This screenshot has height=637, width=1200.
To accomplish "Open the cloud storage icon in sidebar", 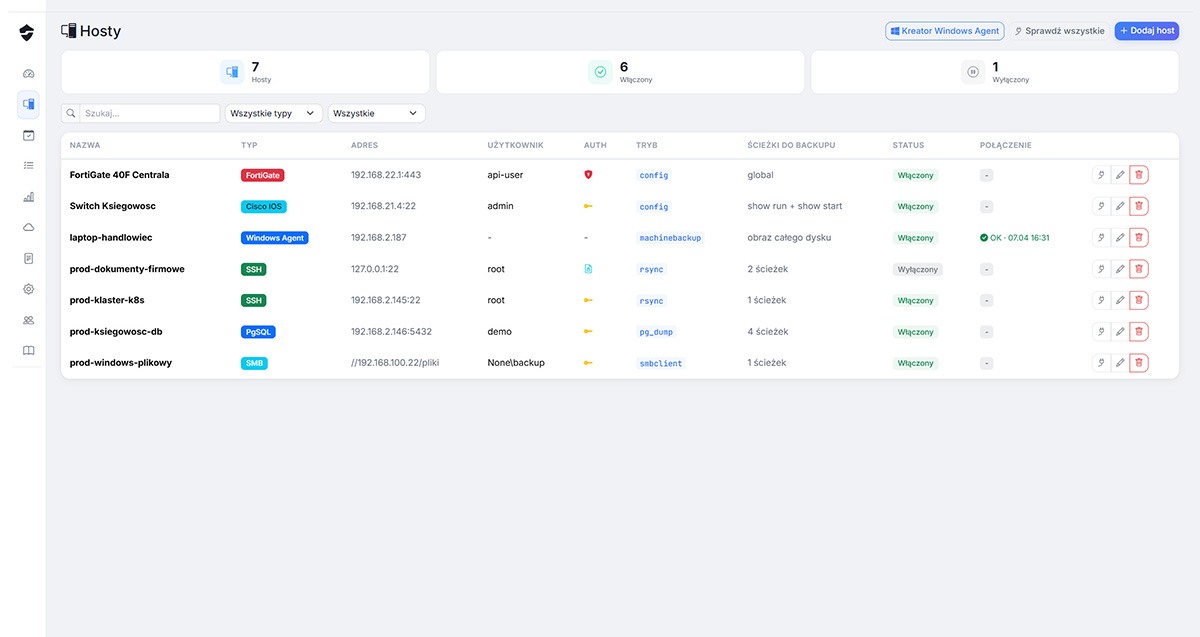I will coord(28,227).
